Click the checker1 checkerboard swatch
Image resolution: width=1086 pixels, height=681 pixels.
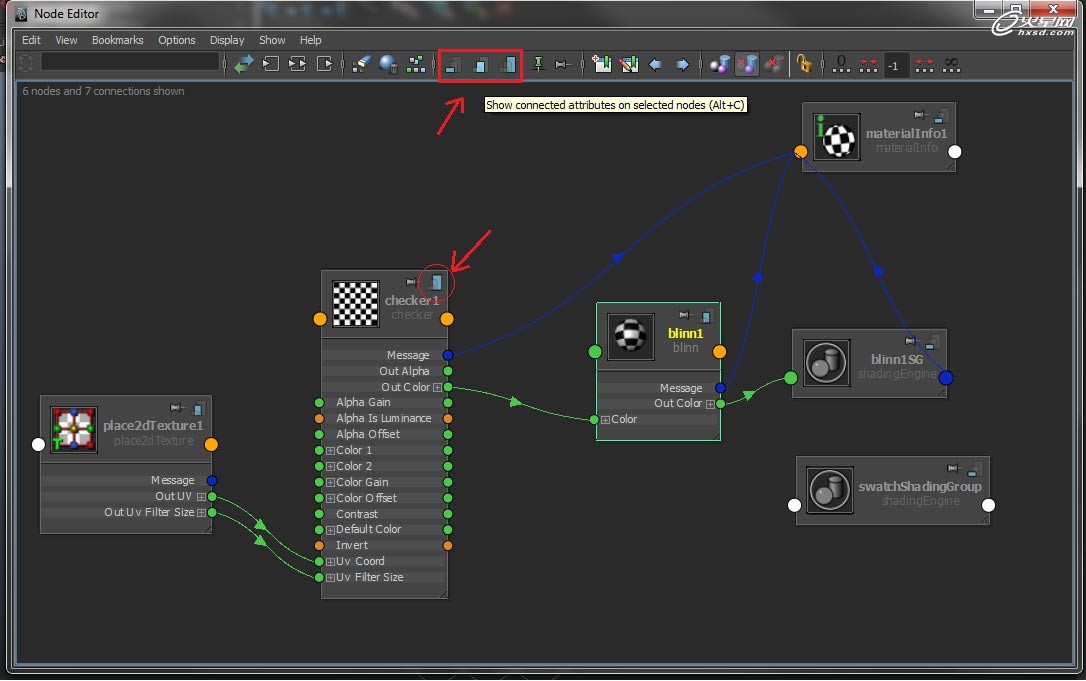355,304
